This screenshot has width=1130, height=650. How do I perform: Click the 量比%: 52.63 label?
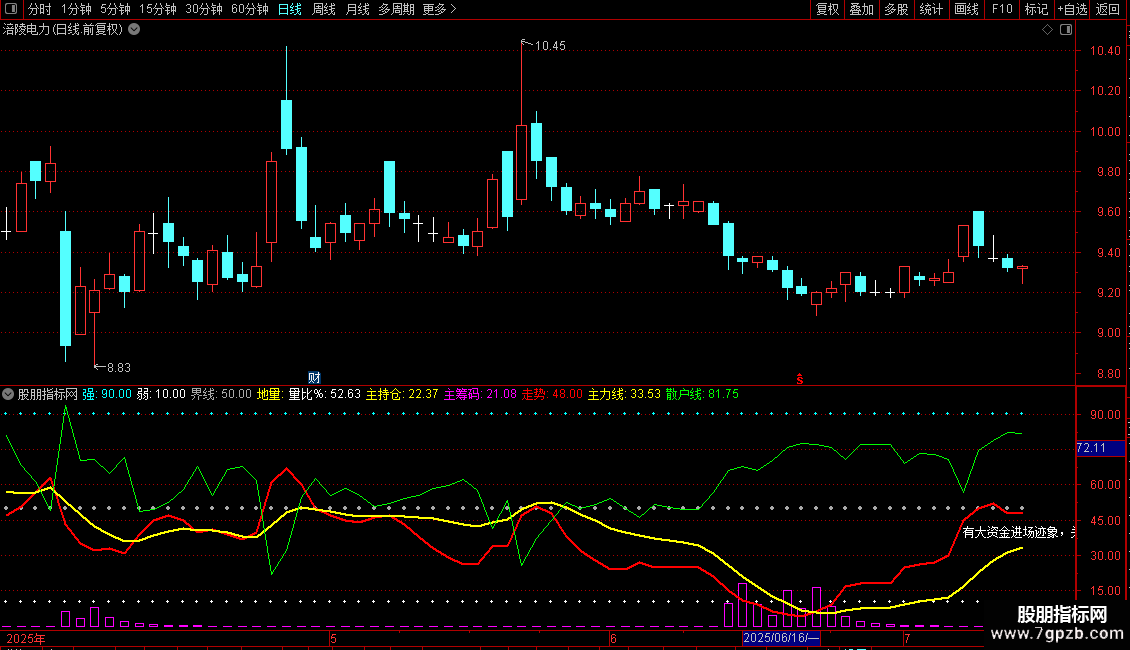324,394
